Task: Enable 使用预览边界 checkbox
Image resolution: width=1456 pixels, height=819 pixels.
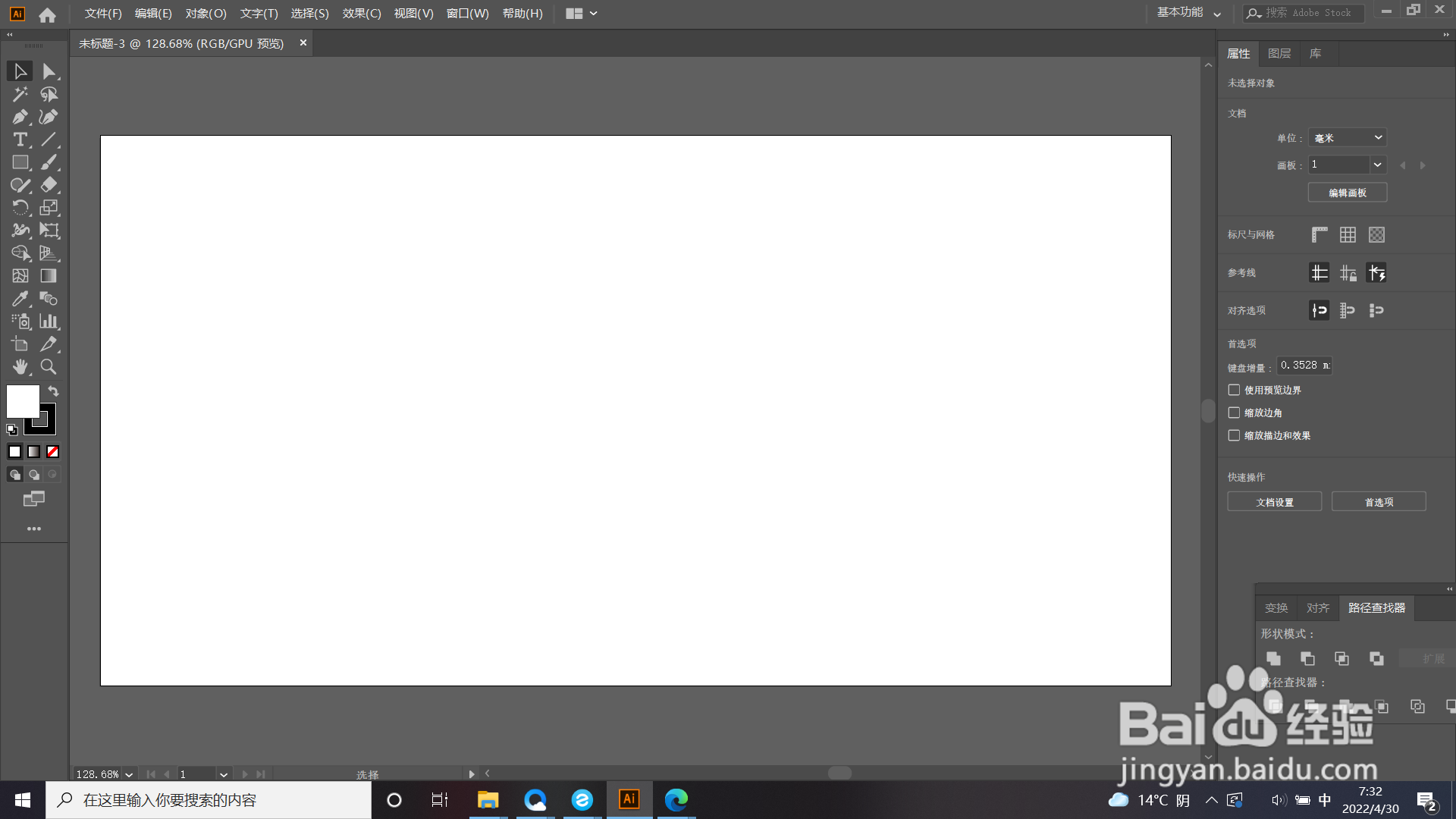Action: click(x=1234, y=390)
